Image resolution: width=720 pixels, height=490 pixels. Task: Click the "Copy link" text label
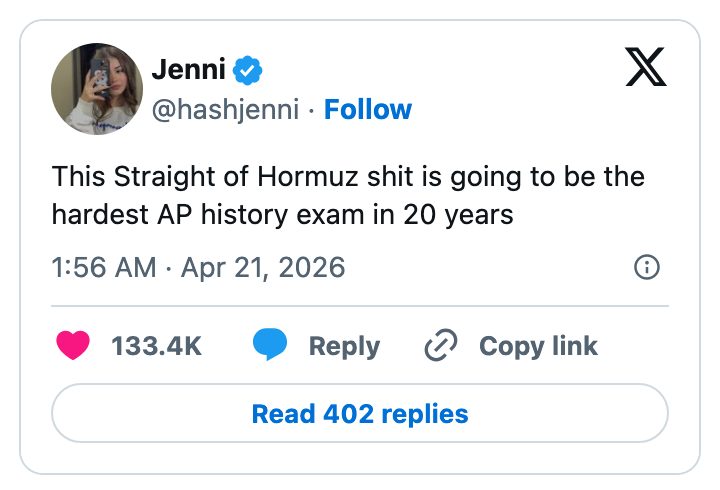click(x=538, y=346)
